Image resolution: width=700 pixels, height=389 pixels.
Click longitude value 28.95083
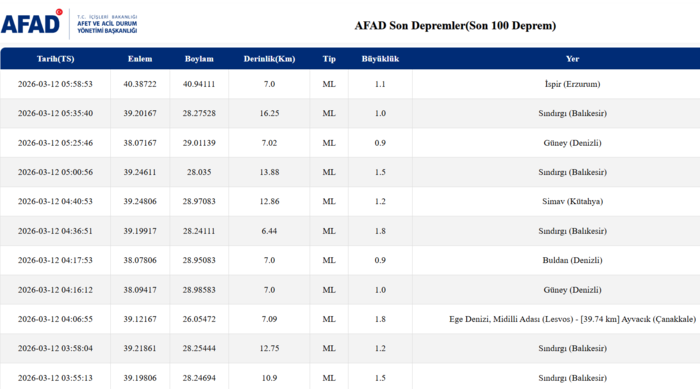tap(199, 260)
